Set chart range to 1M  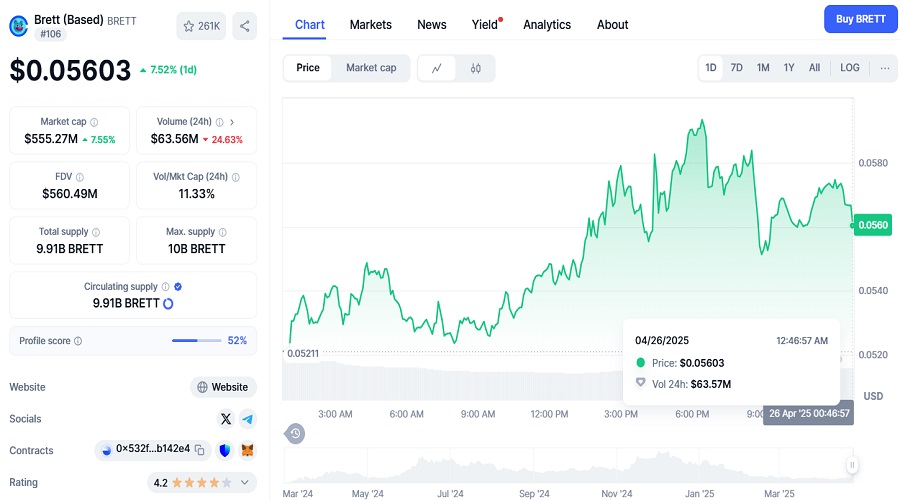pos(763,68)
